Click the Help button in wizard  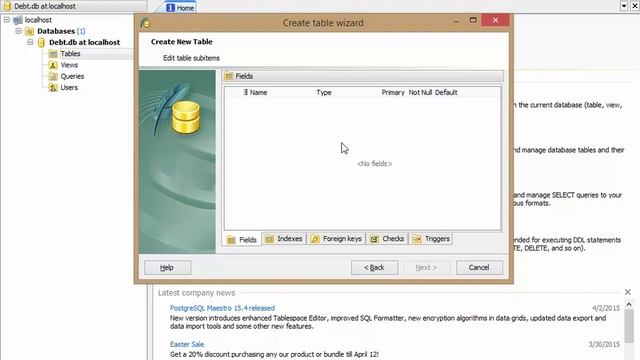coord(167,268)
